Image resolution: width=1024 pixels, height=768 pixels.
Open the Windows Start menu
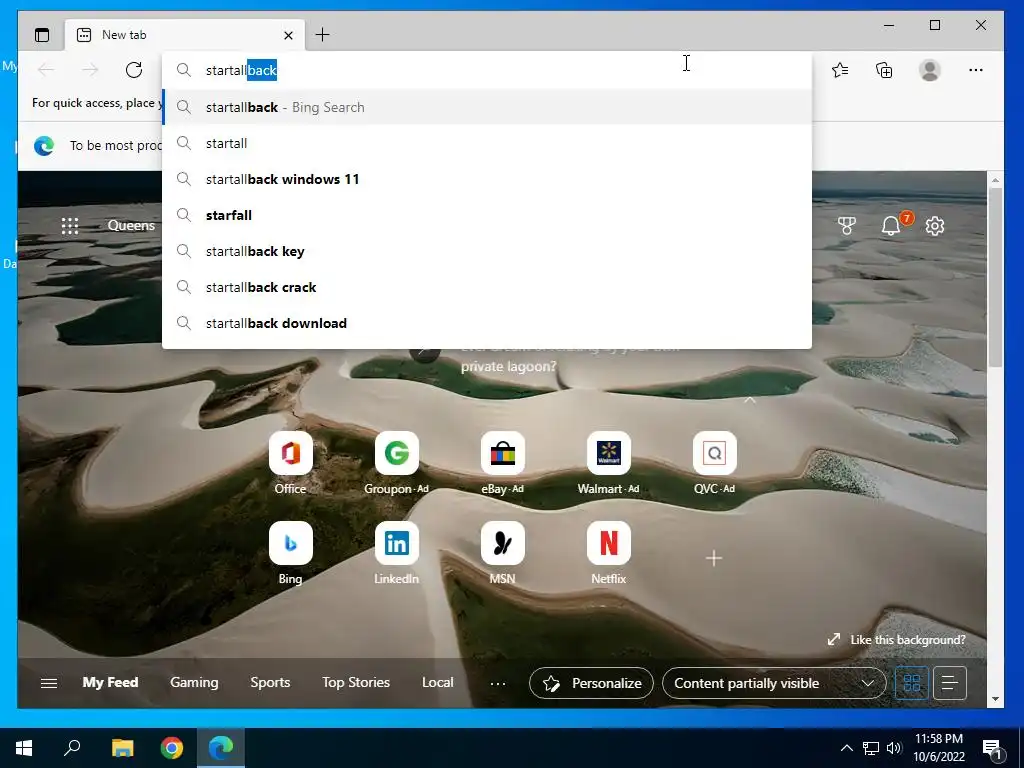24,748
